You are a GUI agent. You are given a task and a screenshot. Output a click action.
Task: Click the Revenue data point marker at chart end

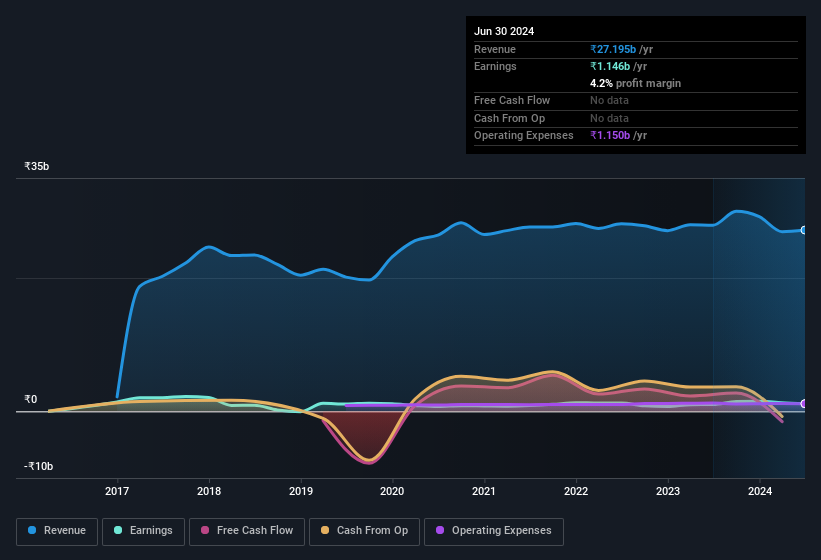click(x=804, y=230)
